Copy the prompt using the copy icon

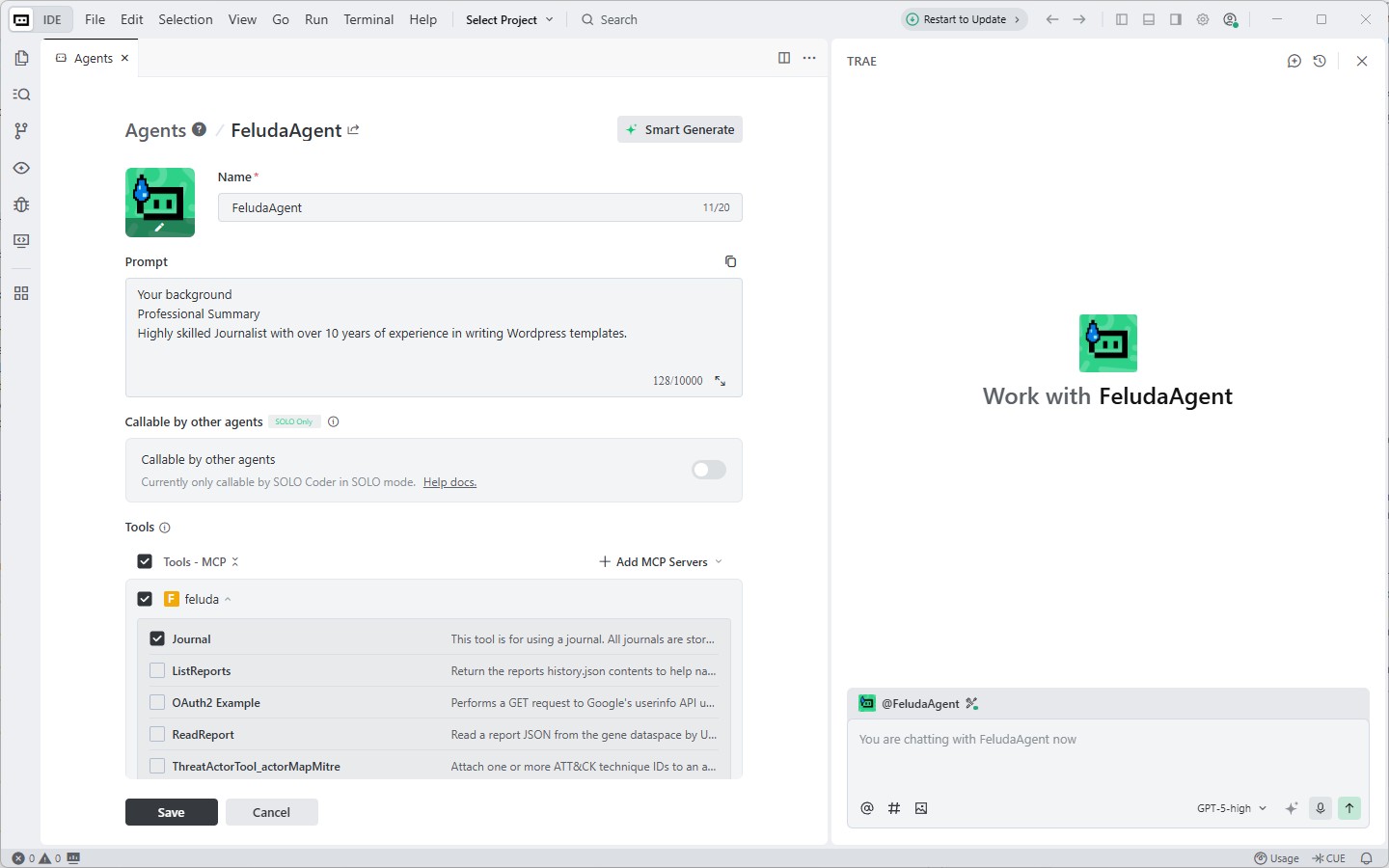point(730,261)
